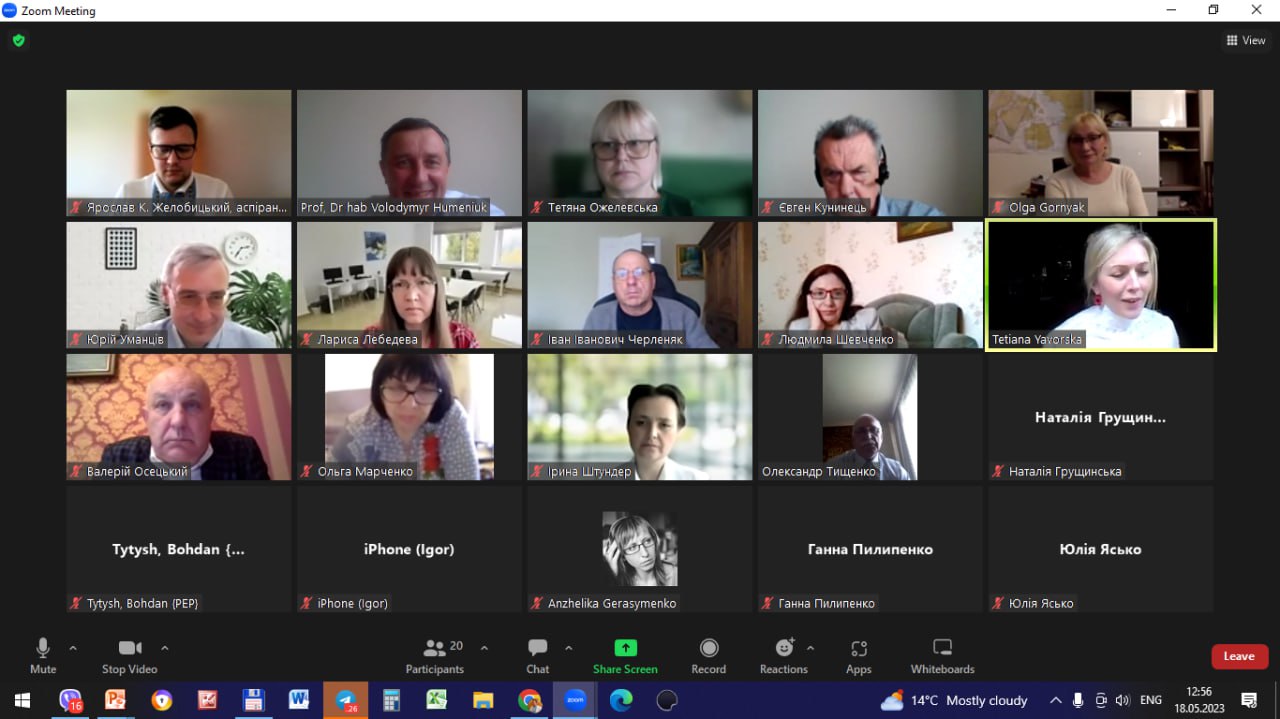Screen dimensions: 1280x719
Task: Expand the Chat options chevron
Action: coord(569,648)
